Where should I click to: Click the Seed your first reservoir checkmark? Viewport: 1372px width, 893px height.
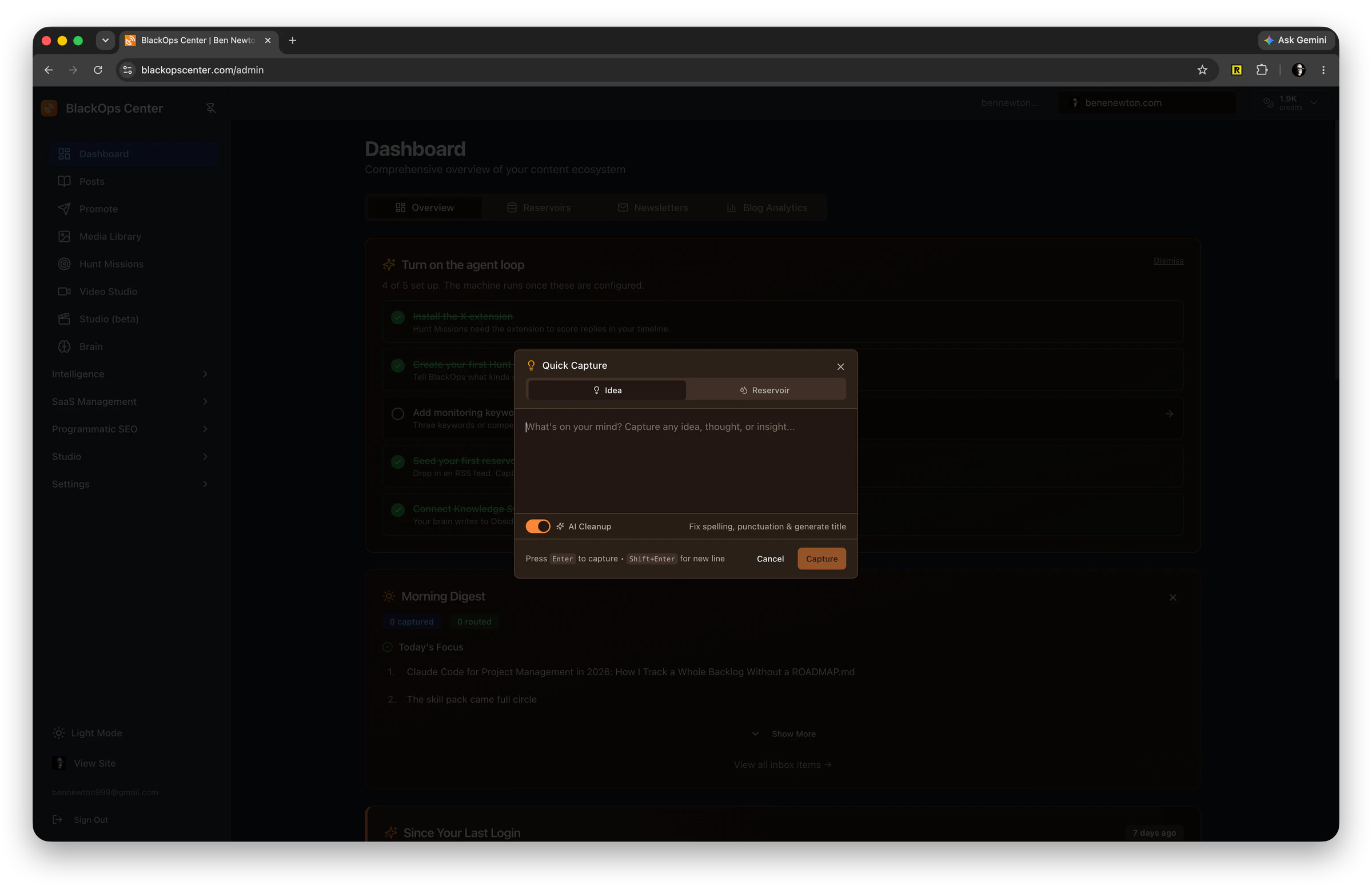(x=398, y=462)
